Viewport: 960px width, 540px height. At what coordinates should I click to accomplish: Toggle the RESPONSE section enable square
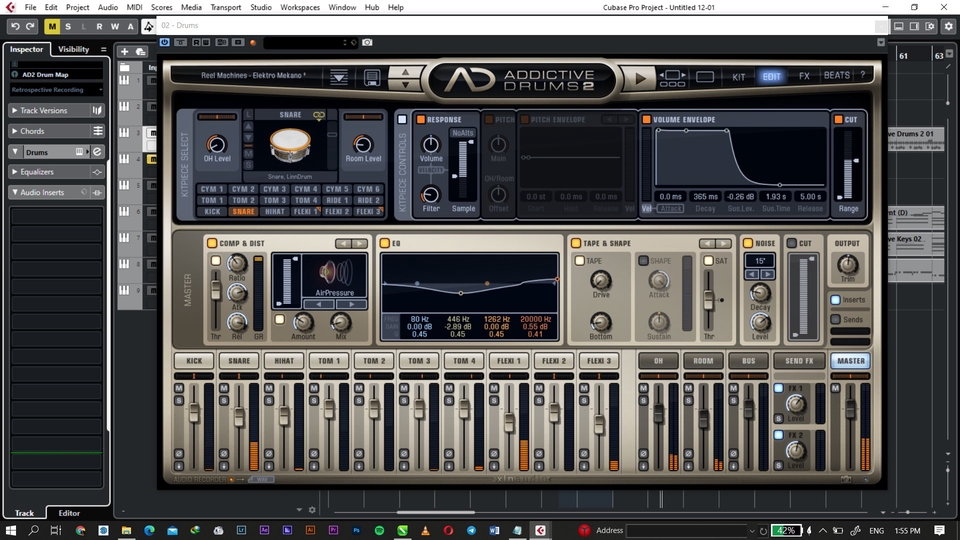point(421,119)
